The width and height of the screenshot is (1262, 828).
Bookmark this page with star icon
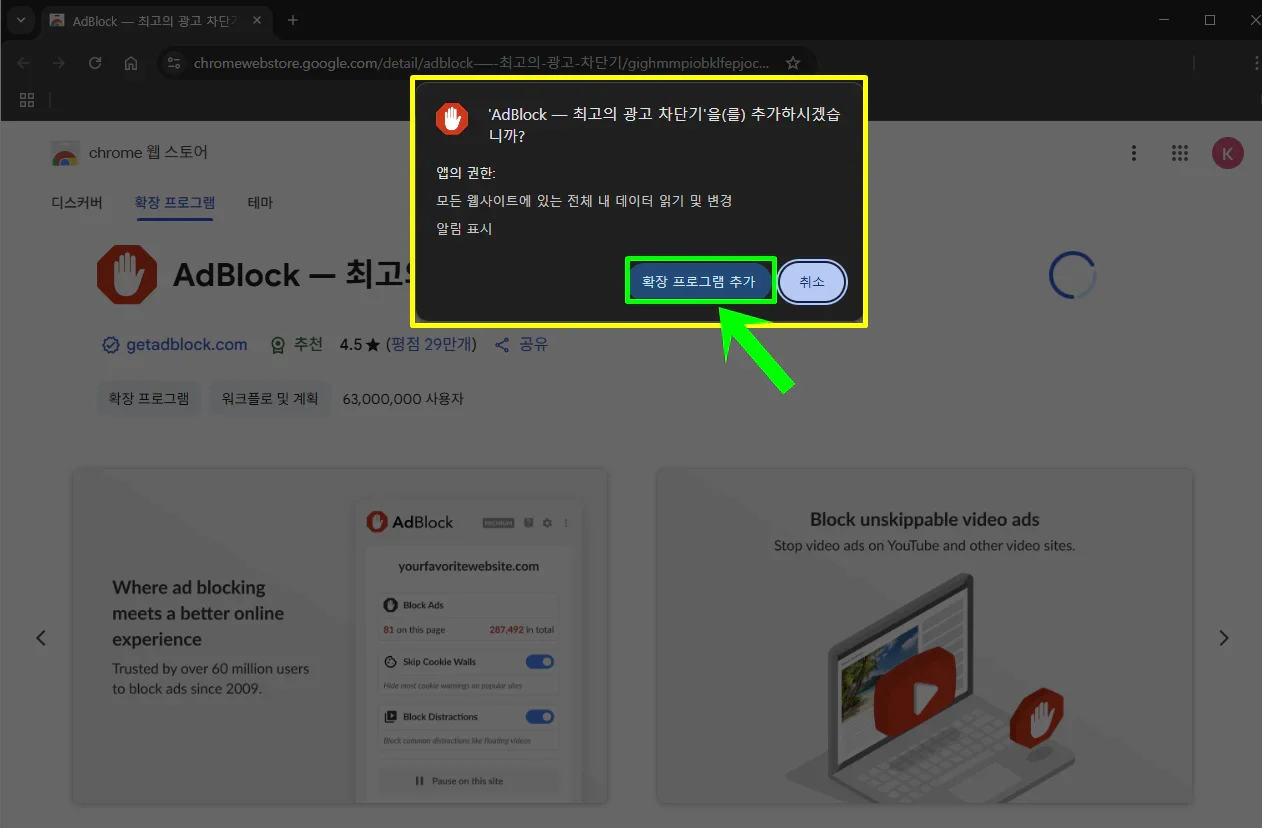793,63
